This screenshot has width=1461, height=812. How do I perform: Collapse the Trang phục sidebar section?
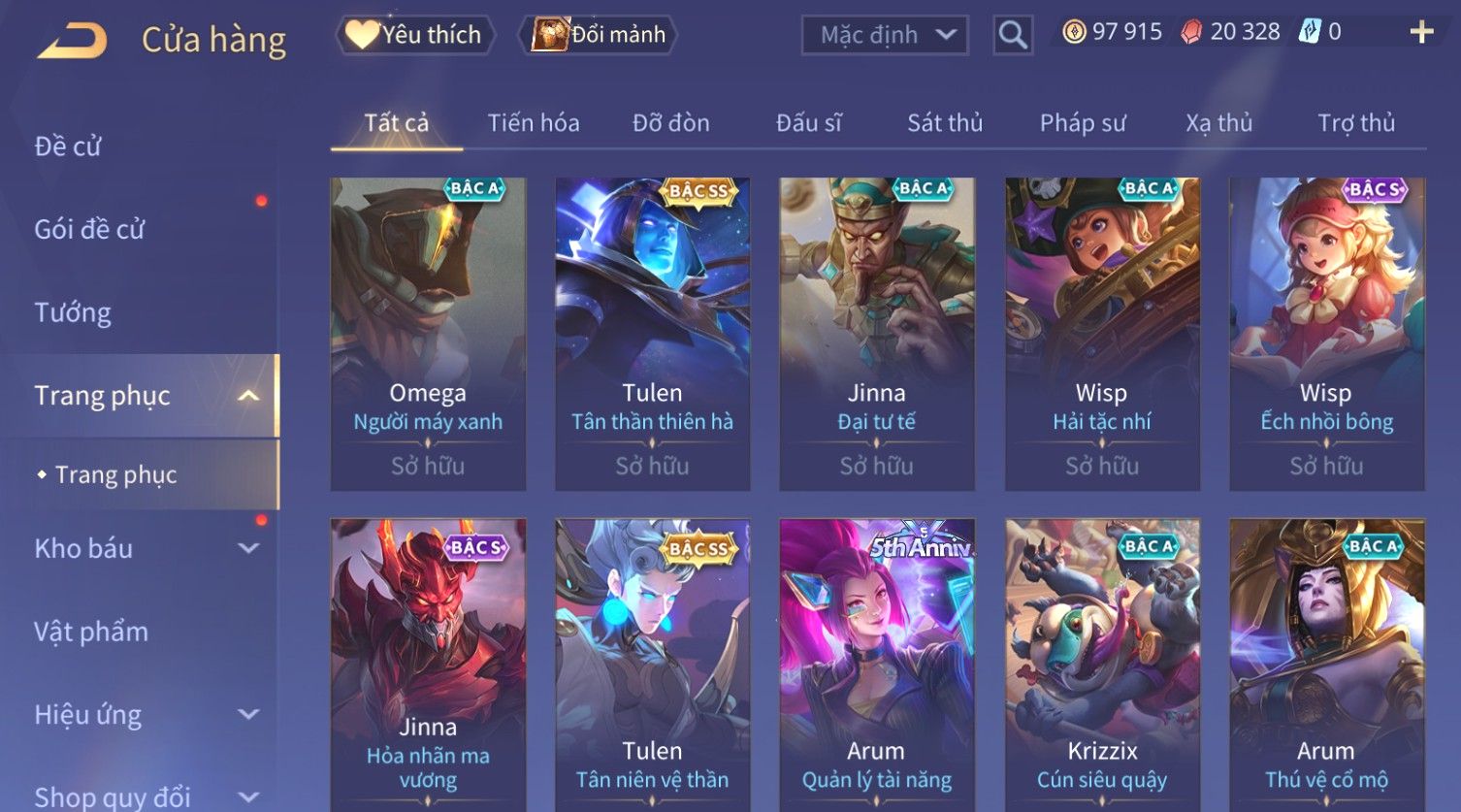(248, 396)
